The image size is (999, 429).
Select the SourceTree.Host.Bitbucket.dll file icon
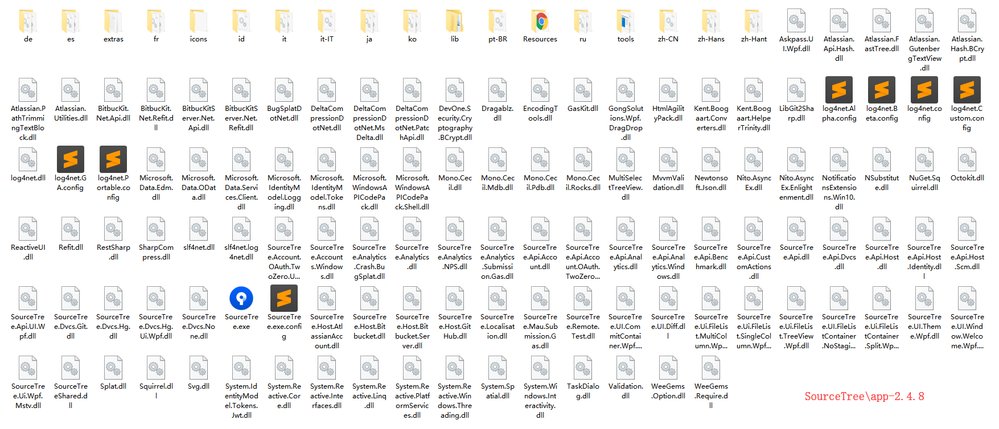pos(370,298)
